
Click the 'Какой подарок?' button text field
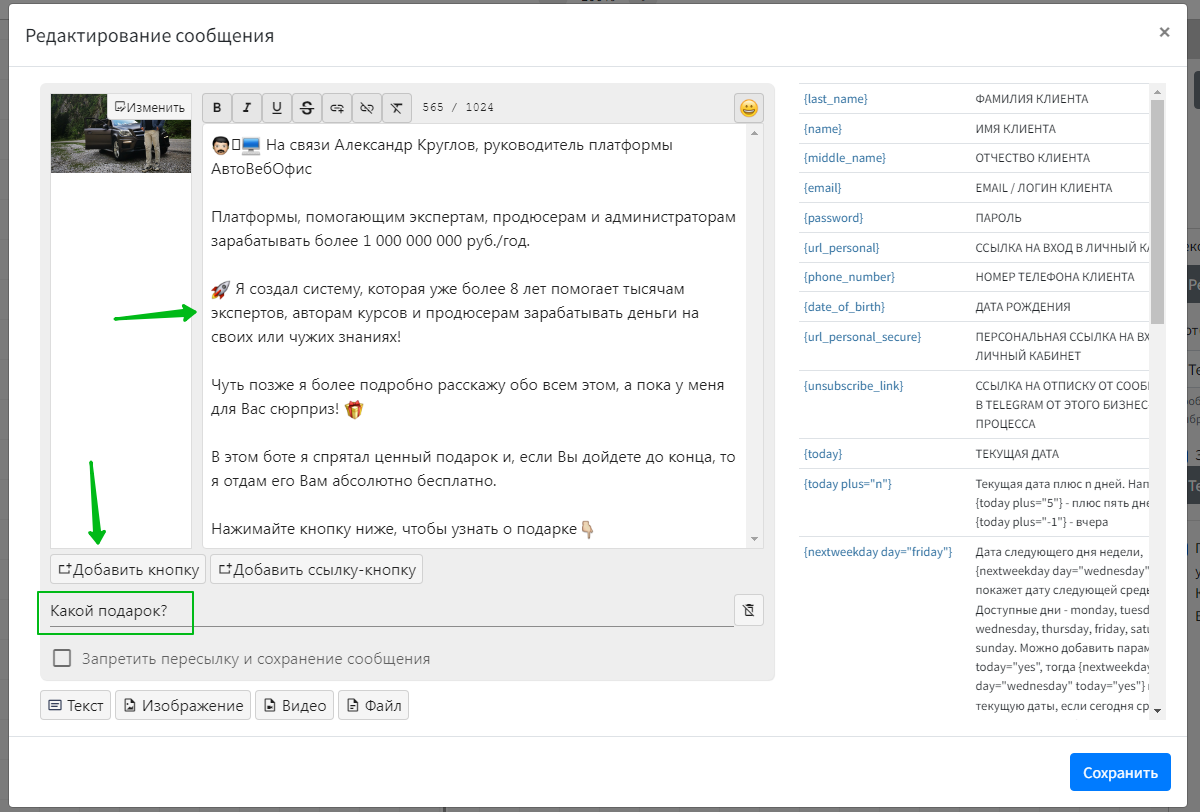pyautogui.click(x=385, y=611)
